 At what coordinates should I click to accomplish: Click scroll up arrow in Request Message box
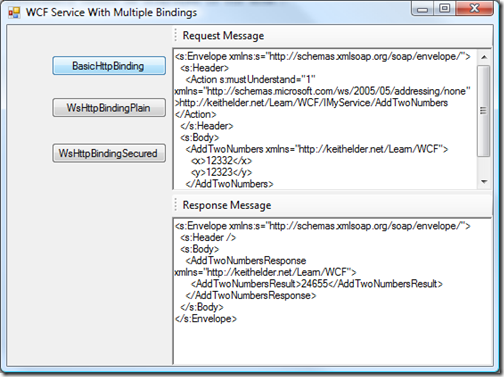(484, 57)
